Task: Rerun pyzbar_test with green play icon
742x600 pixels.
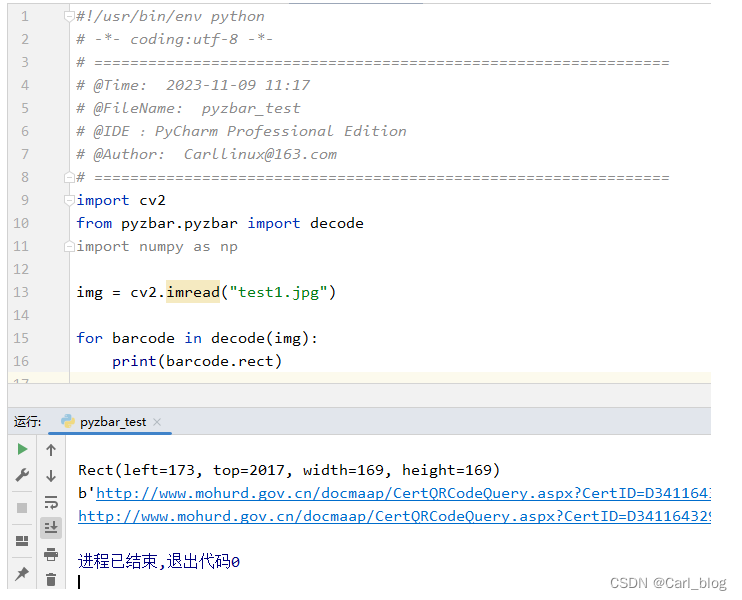Action: pos(22,449)
